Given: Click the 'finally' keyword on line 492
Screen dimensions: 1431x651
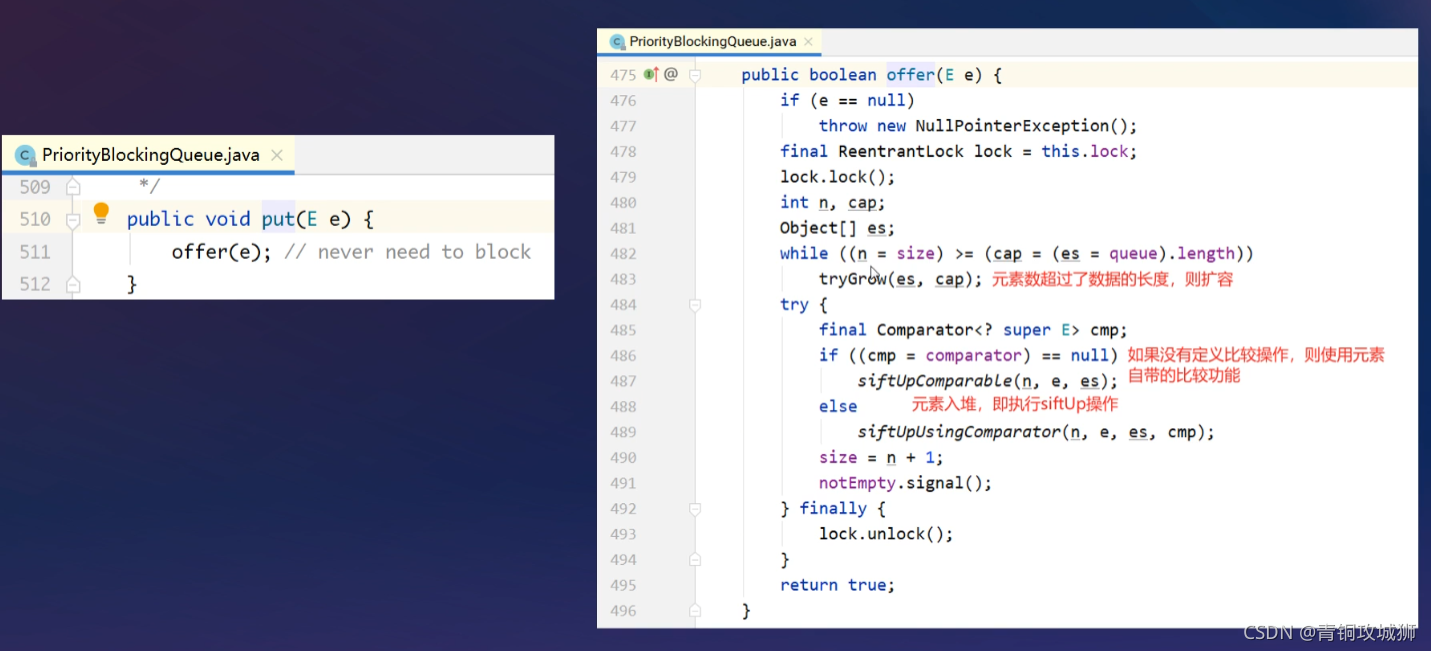Looking at the screenshot, I should [x=833, y=509].
